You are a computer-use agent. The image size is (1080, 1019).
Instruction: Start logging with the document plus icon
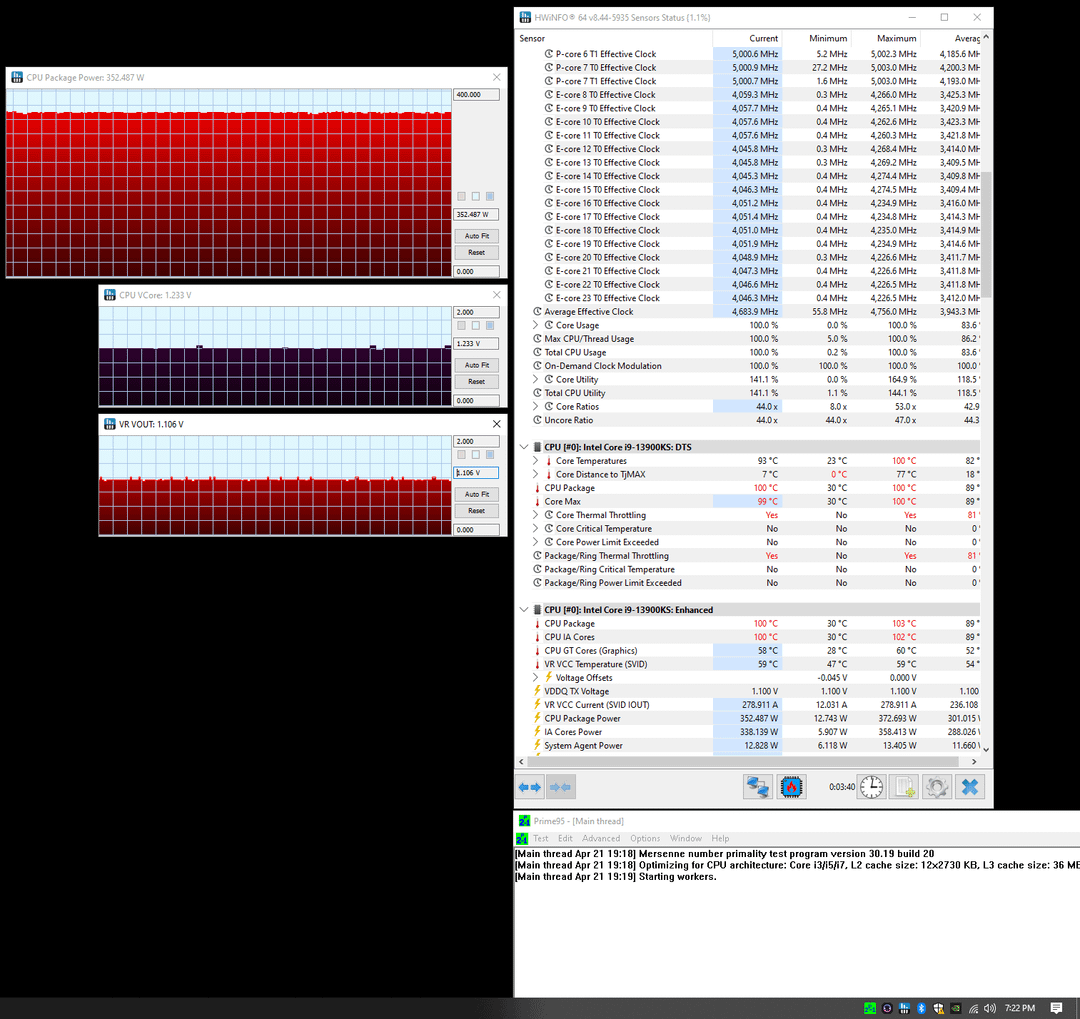pos(904,787)
